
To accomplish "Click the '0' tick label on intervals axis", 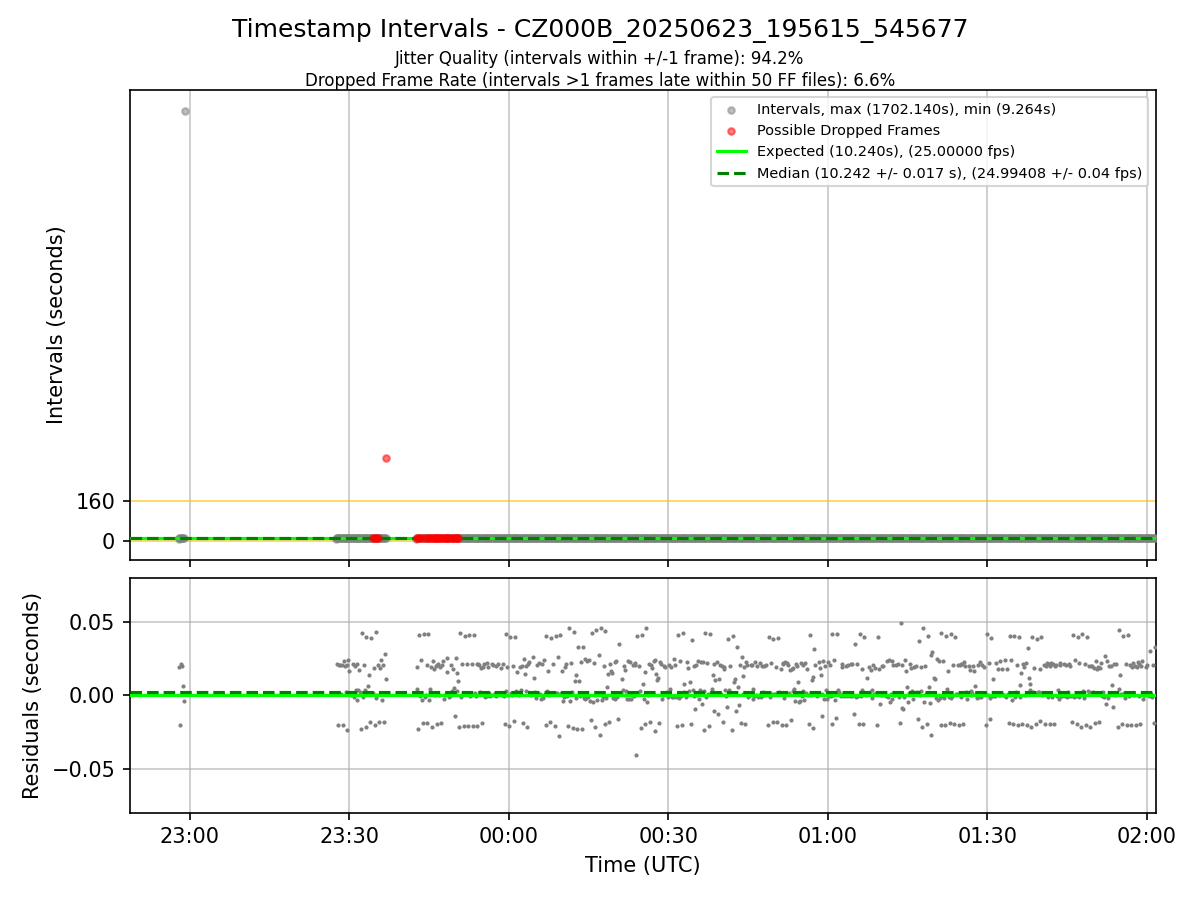I will 110,541.
